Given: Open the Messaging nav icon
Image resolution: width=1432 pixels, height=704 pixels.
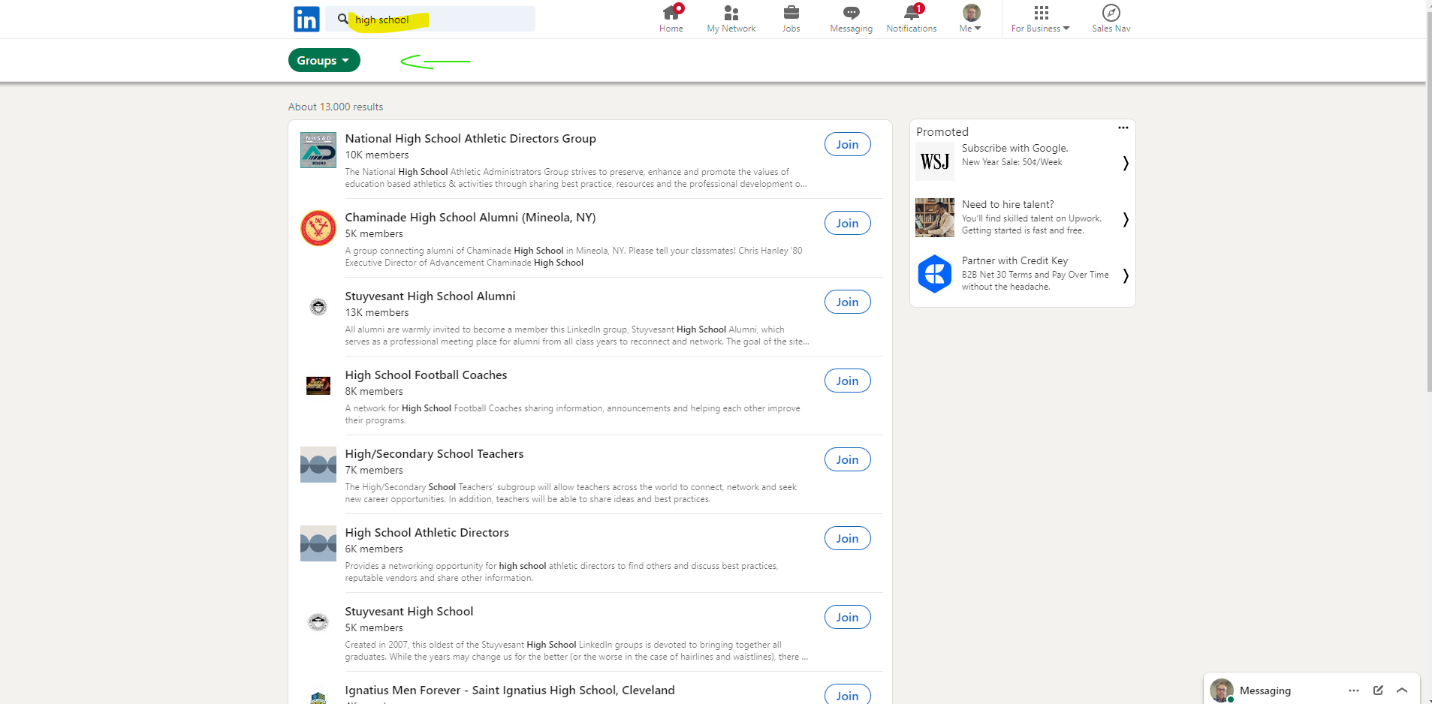Looking at the screenshot, I should [851, 13].
